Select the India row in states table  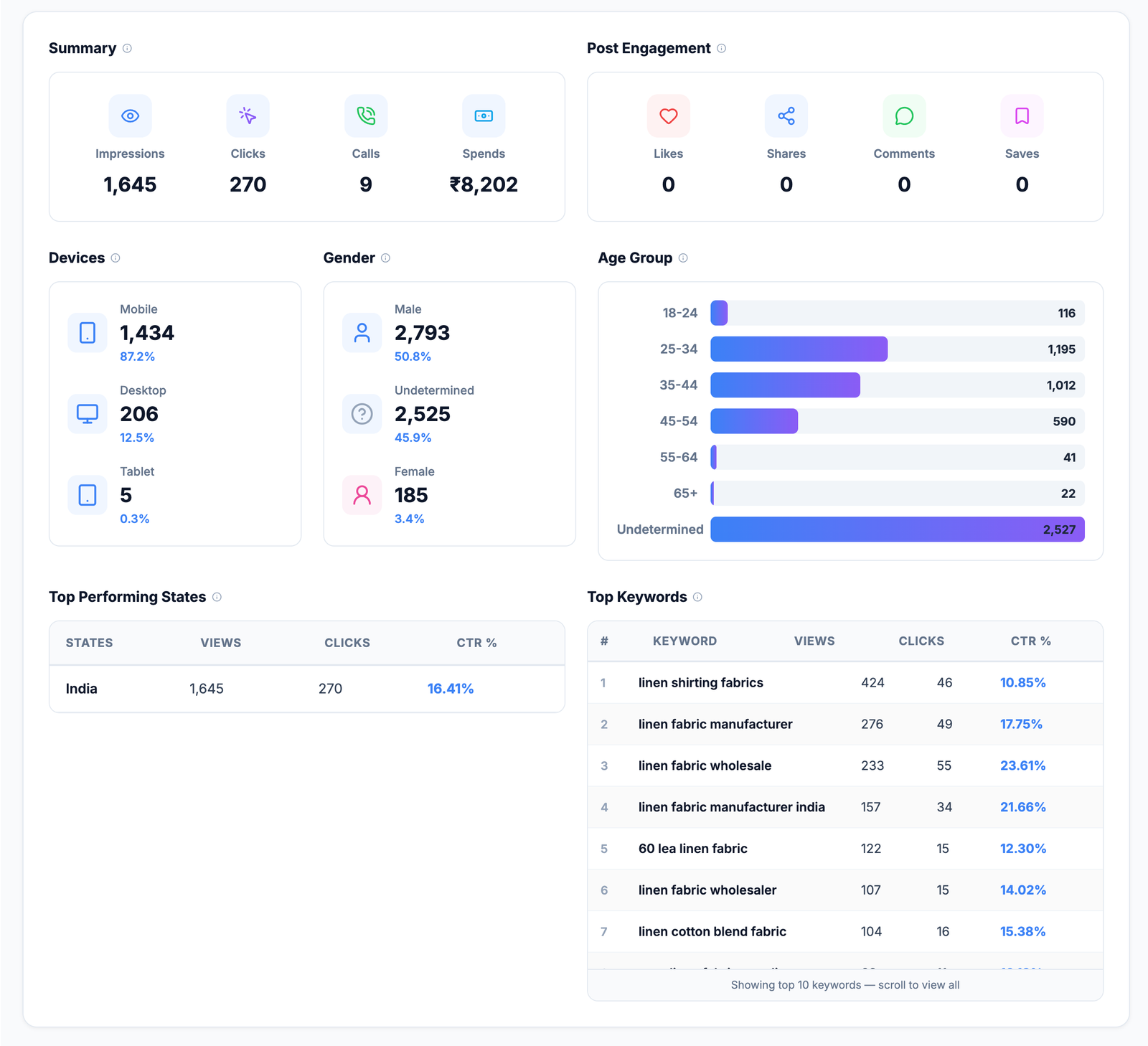coord(306,689)
